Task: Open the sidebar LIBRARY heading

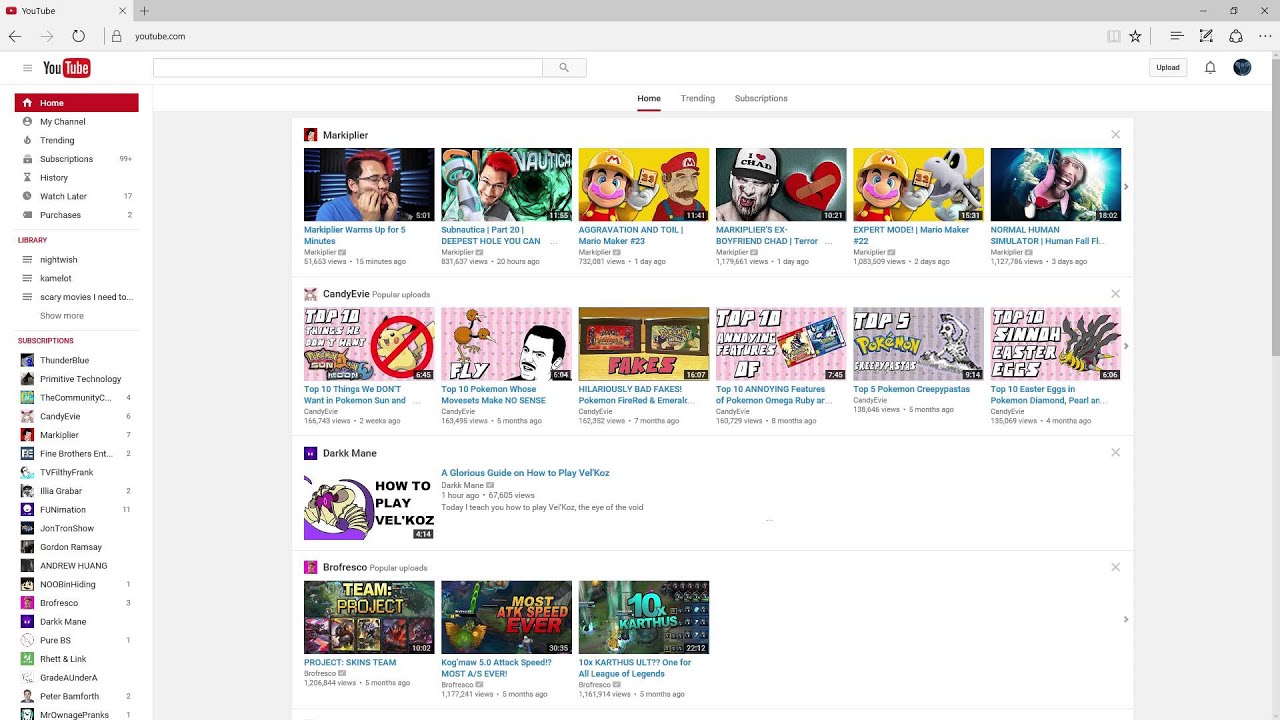Action: click(32, 240)
